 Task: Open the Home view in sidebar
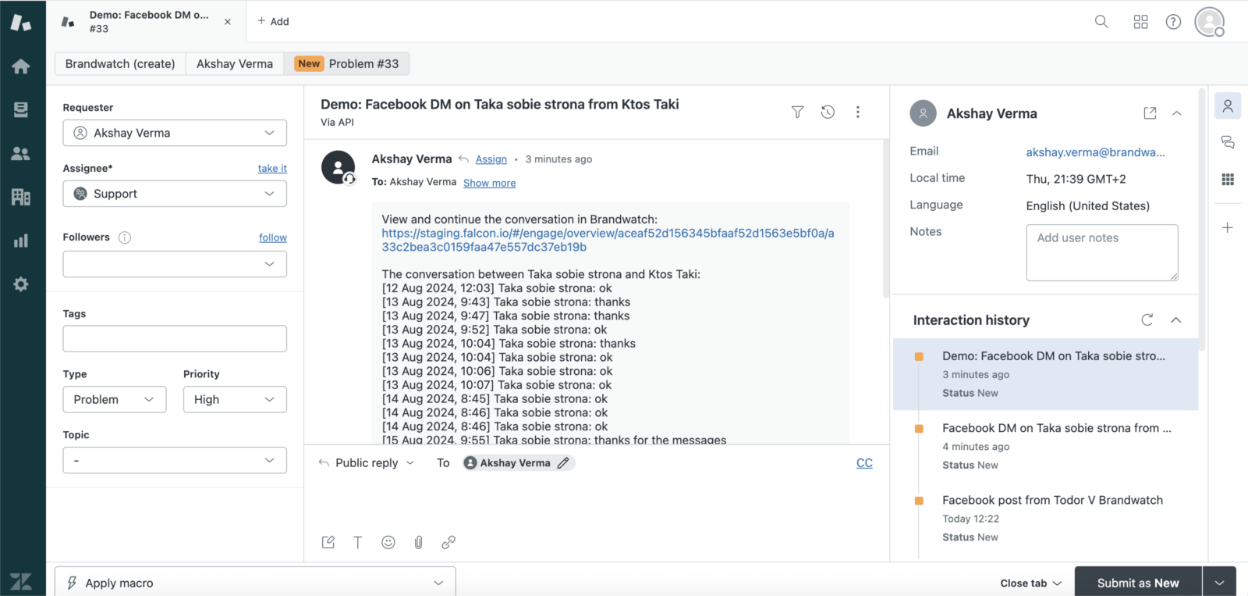pos(21,67)
